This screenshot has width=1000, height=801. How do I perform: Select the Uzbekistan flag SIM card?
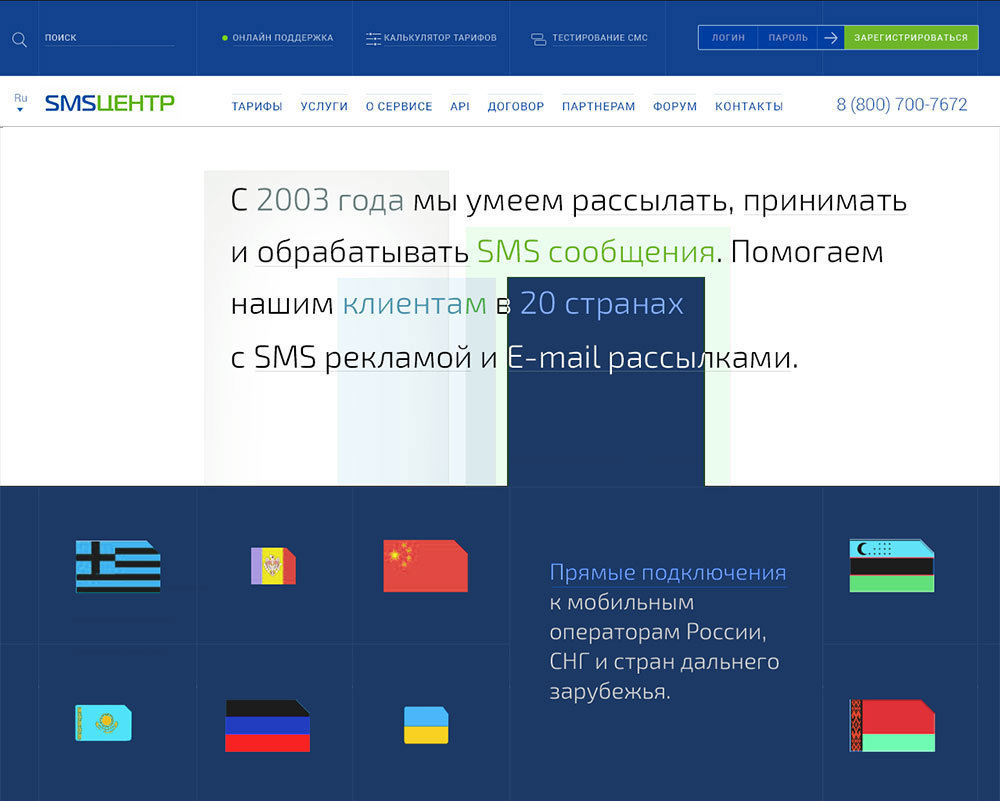click(891, 566)
